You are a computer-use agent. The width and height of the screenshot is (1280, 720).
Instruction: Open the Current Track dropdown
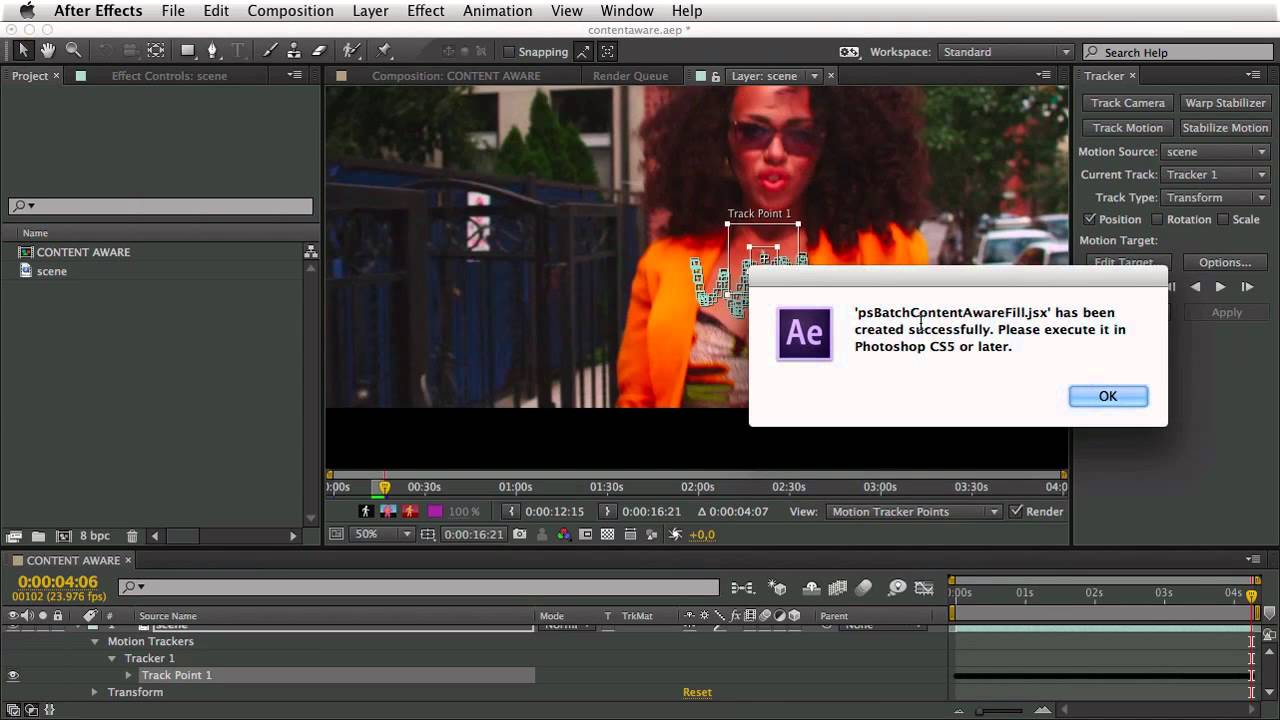(x=1216, y=174)
